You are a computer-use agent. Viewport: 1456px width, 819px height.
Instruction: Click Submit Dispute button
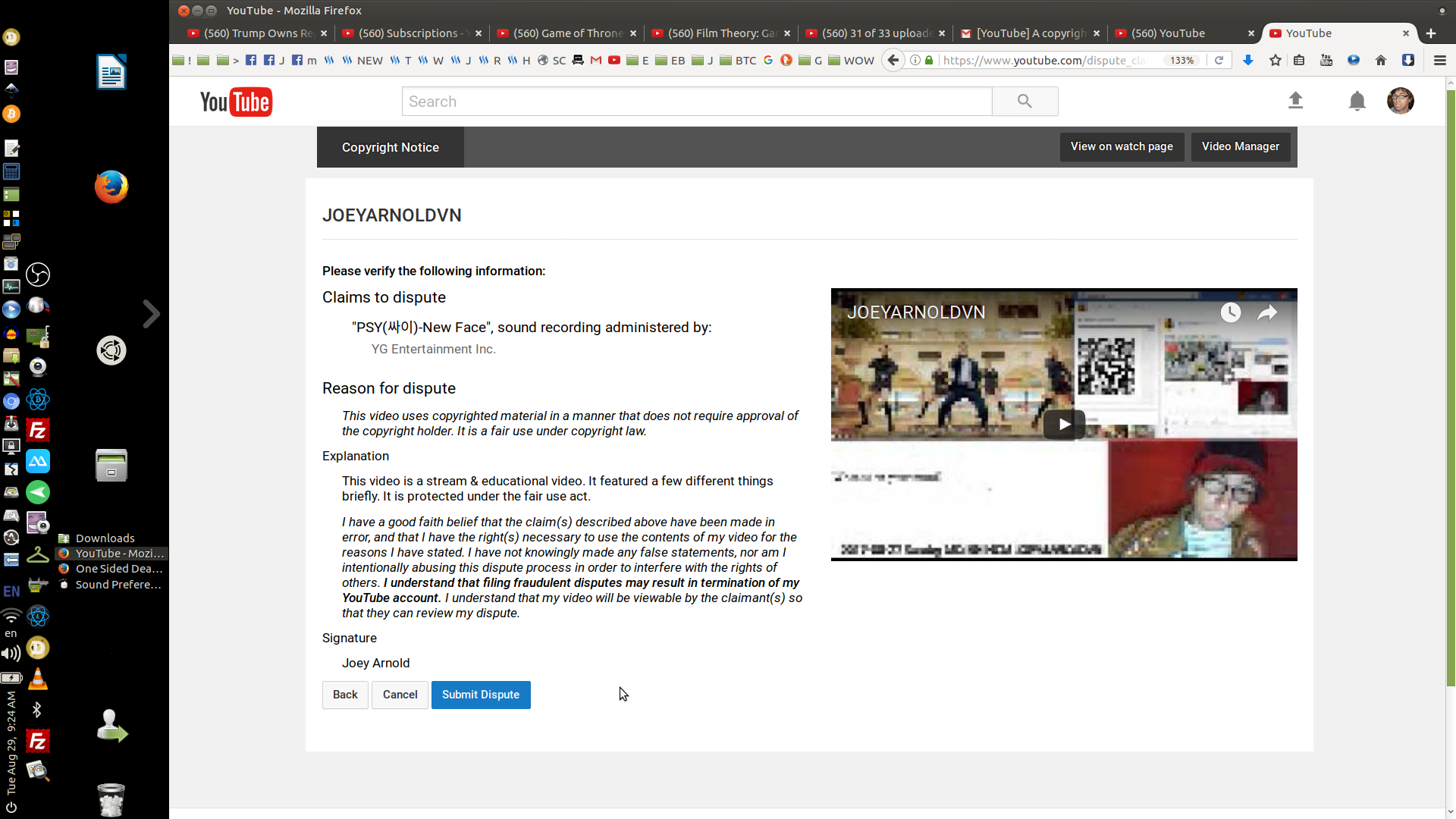(x=481, y=695)
